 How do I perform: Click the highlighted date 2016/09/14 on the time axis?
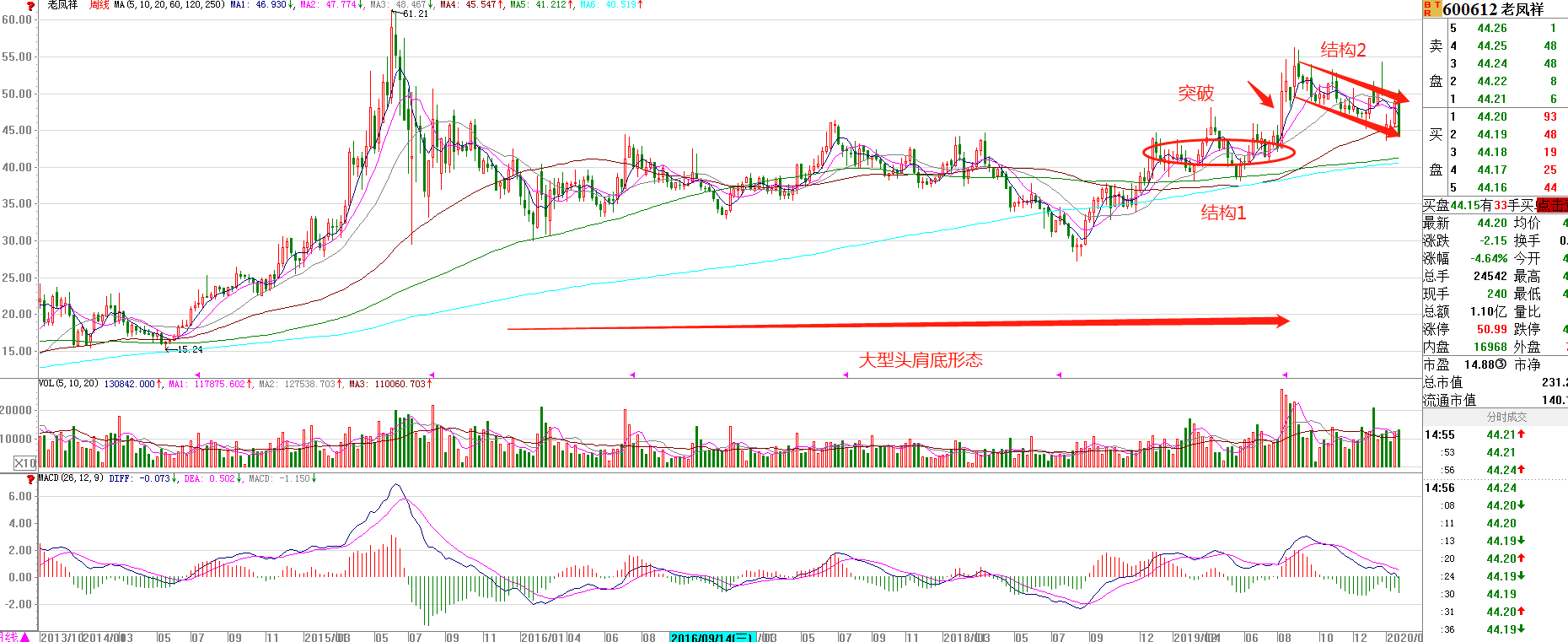713,637
